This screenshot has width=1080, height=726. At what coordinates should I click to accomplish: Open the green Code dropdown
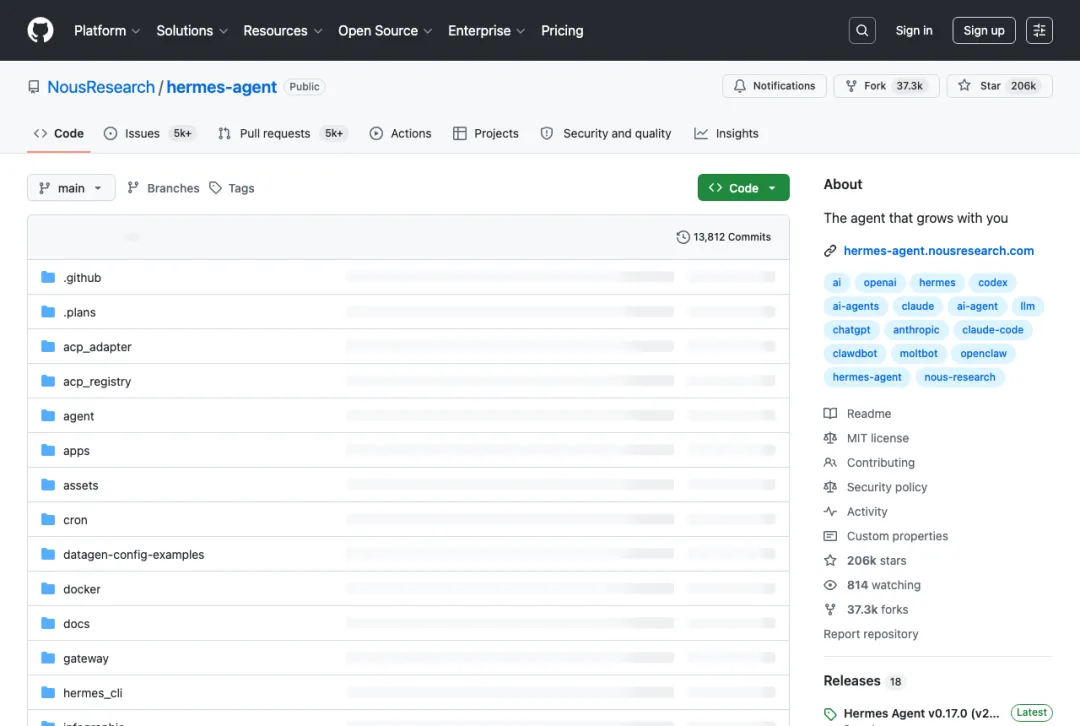[x=743, y=188]
